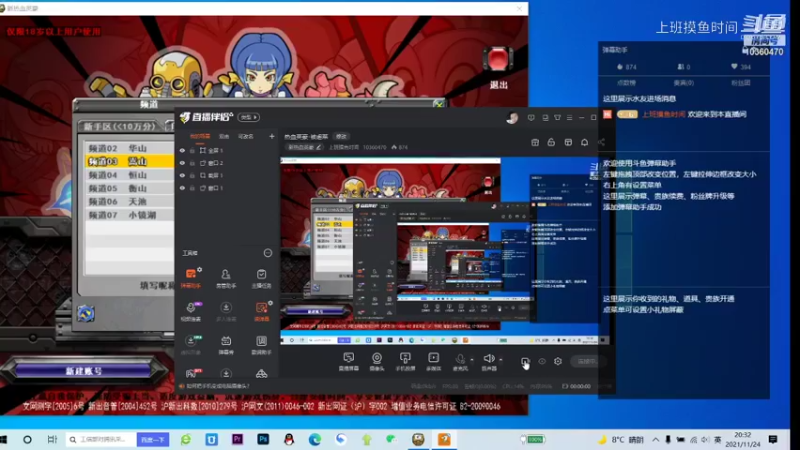Add a 摄像头 camera source
This screenshot has width=800, height=450.
(x=377, y=361)
